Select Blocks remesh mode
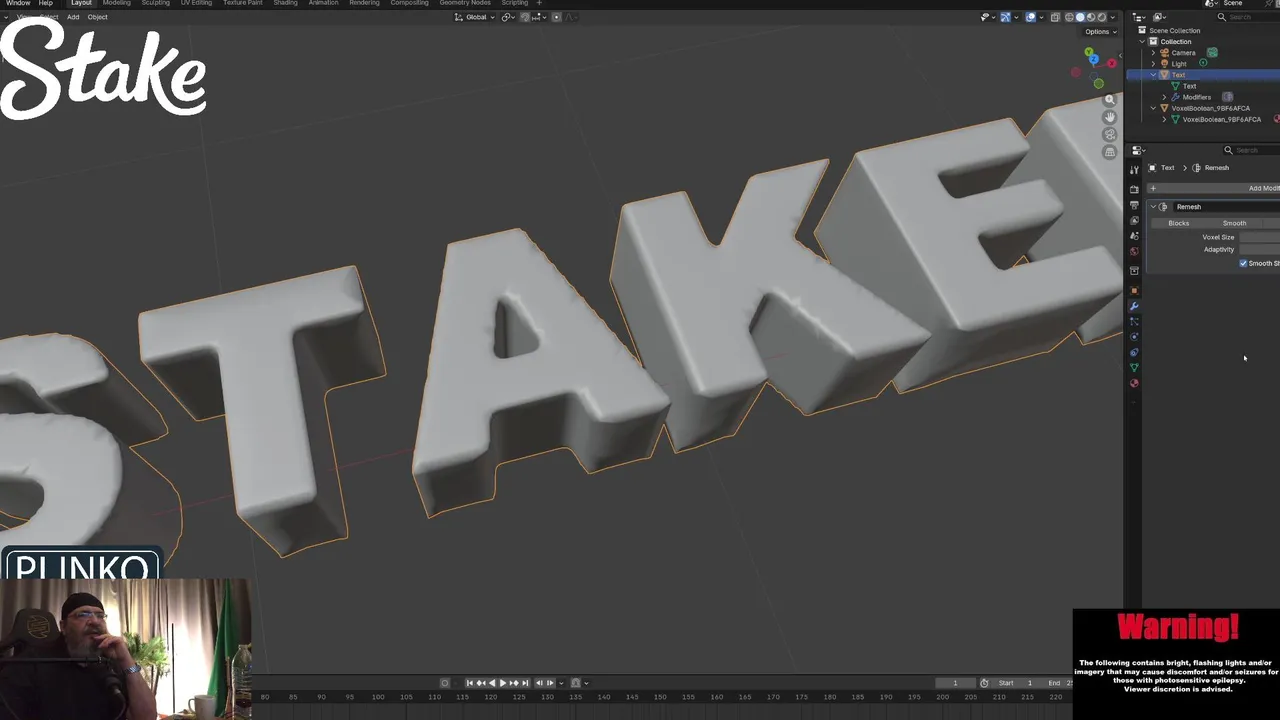Image resolution: width=1280 pixels, height=720 pixels. [1179, 223]
